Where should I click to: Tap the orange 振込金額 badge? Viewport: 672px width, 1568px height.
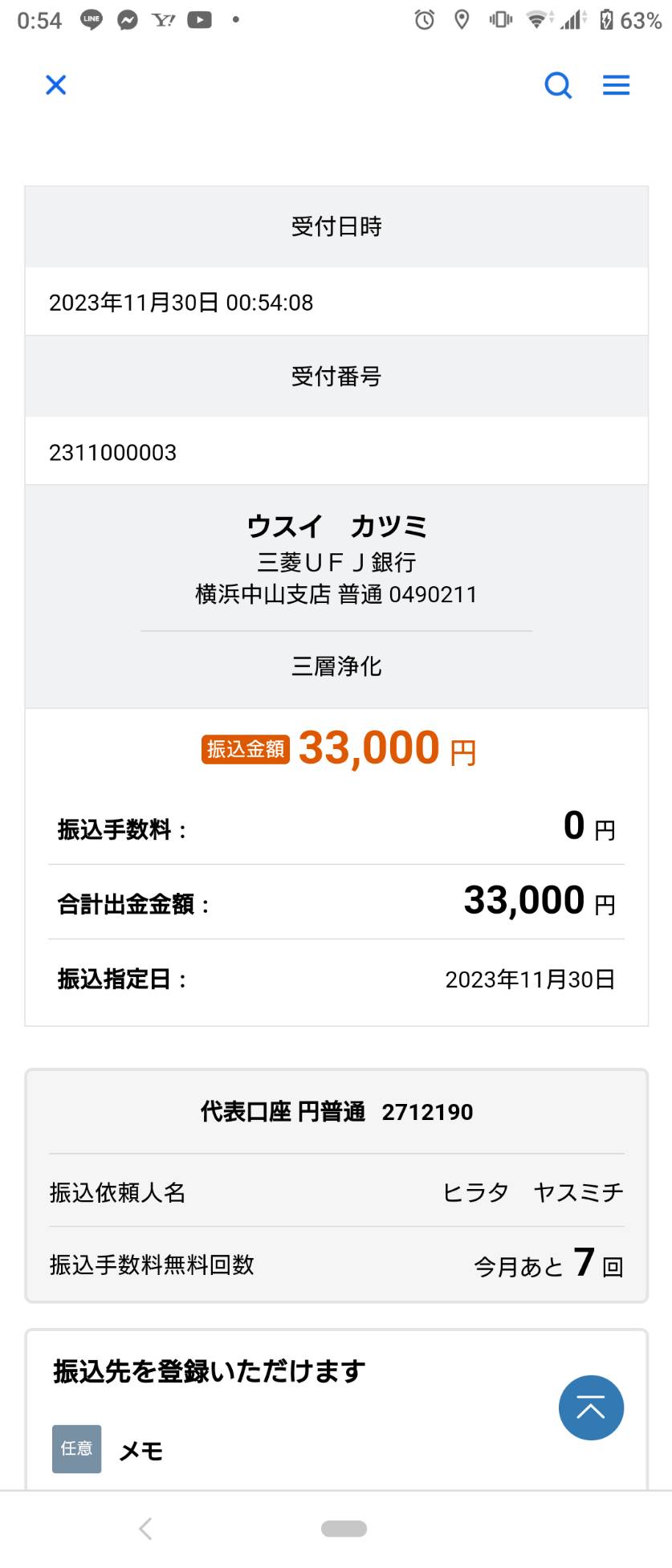(x=245, y=749)
